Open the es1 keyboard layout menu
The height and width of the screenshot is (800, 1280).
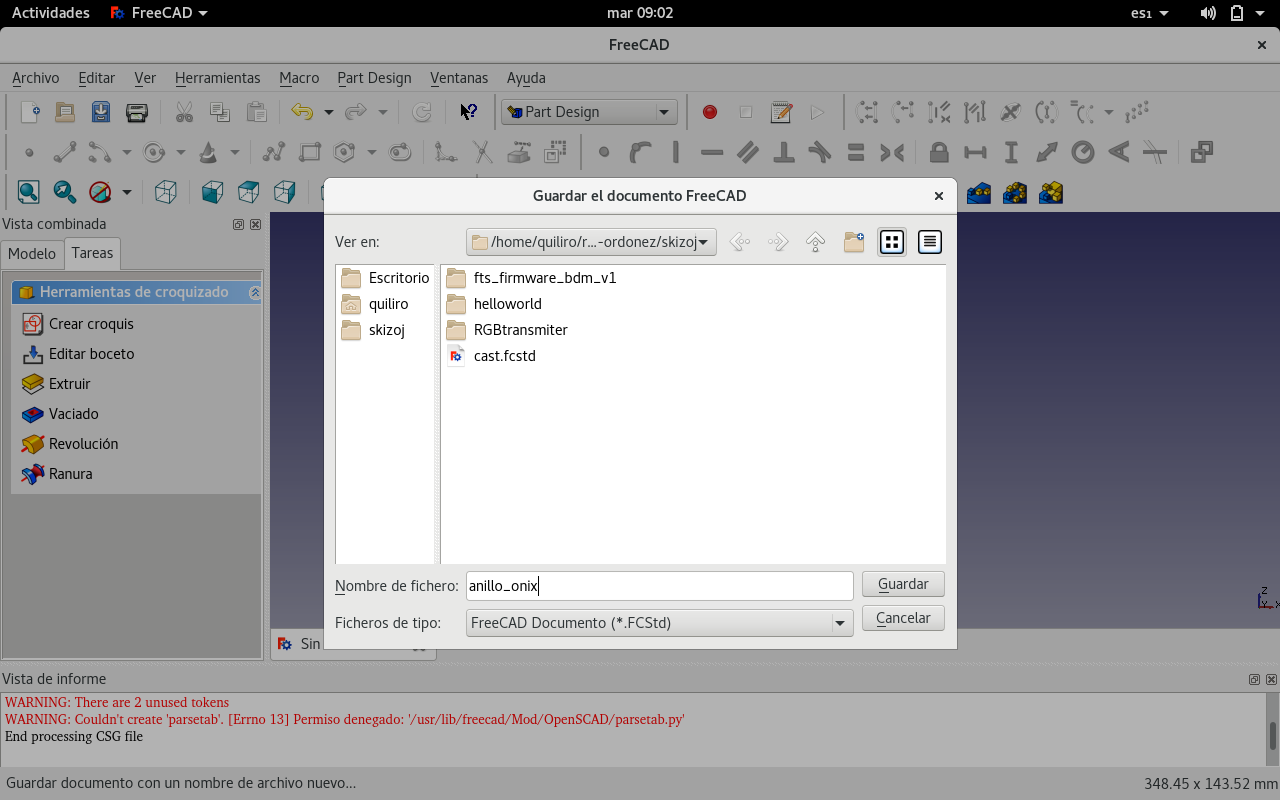[1149, 13]
